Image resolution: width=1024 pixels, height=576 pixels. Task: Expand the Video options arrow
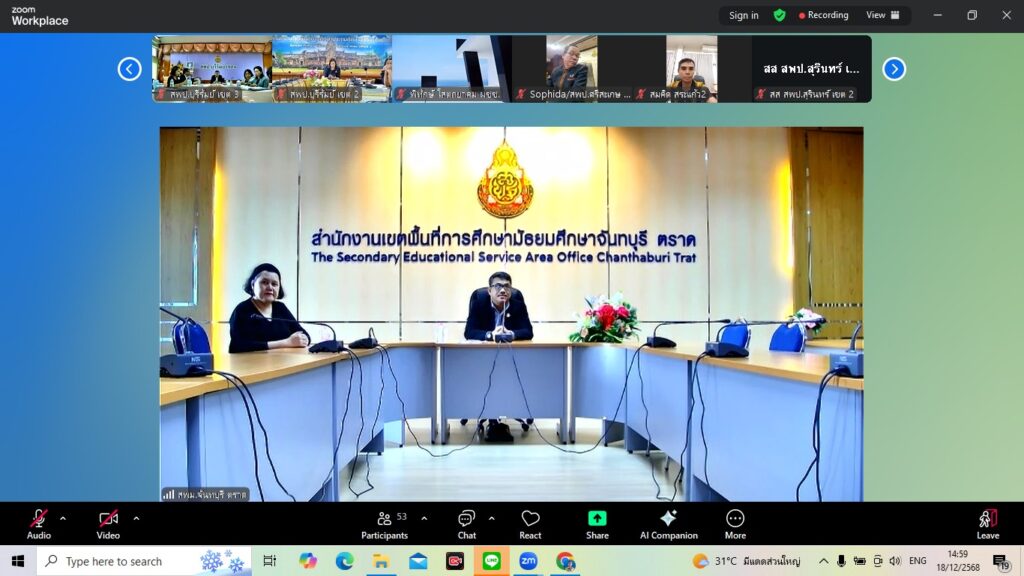(136, 518)
